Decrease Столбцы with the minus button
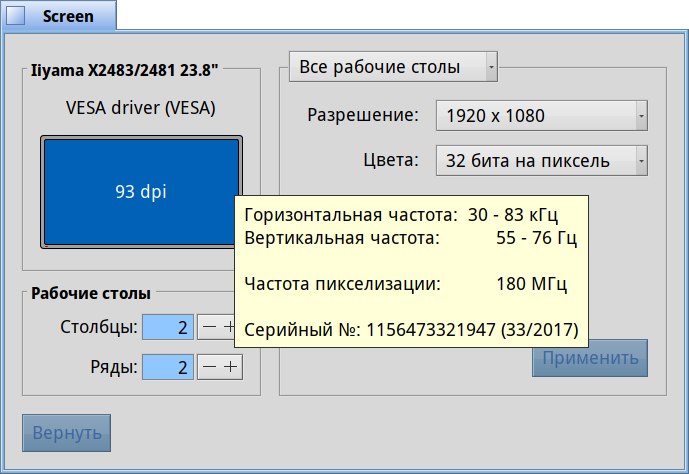The image size is (689, 474). (x=209, y=327)
